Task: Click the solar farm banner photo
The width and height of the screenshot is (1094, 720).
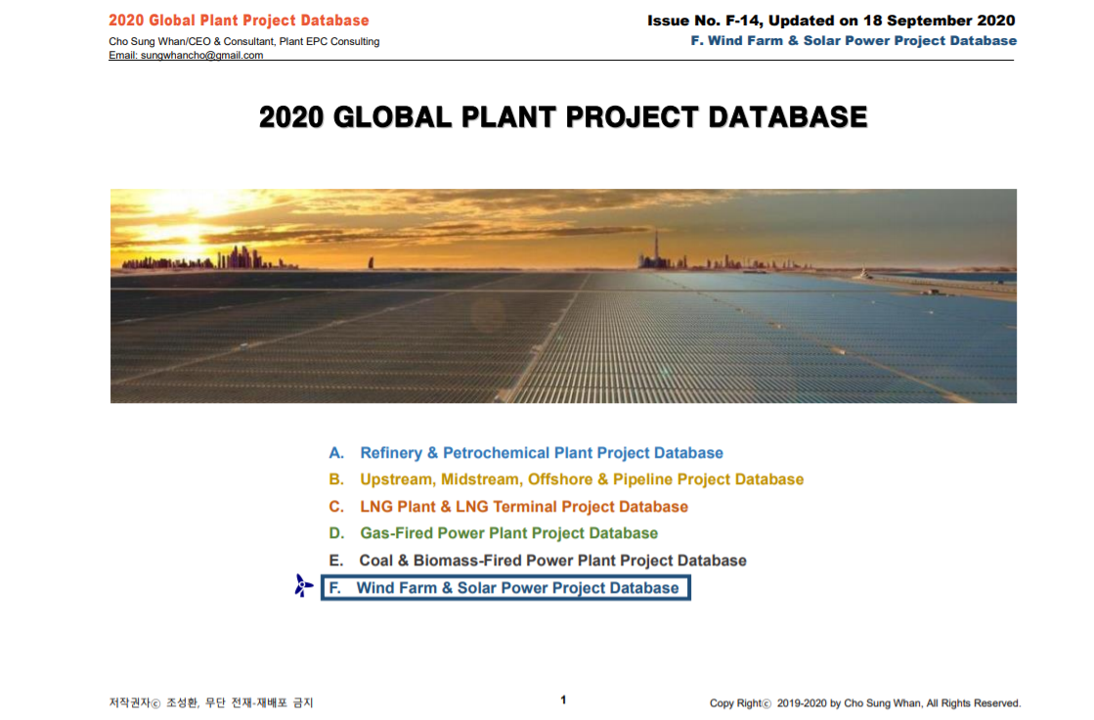Action: click(x=563, y=296)
